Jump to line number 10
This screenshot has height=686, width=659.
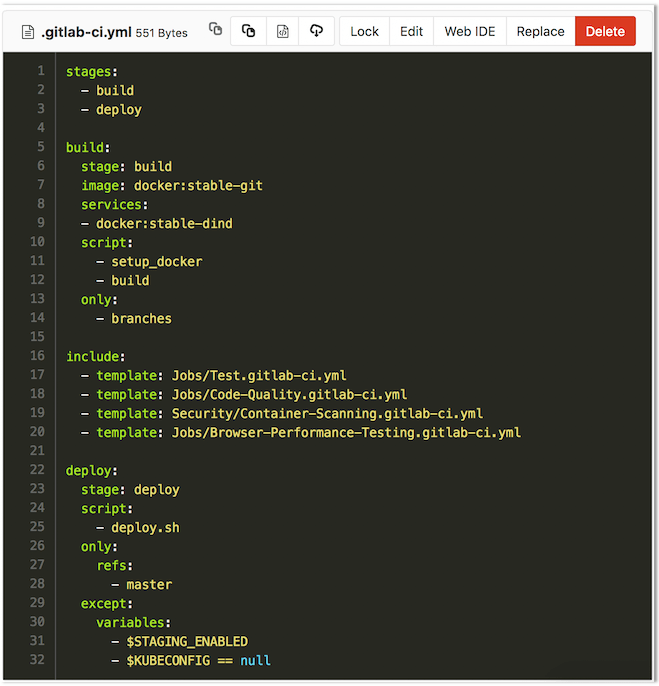pyautogui.click(x=37, y=241)
